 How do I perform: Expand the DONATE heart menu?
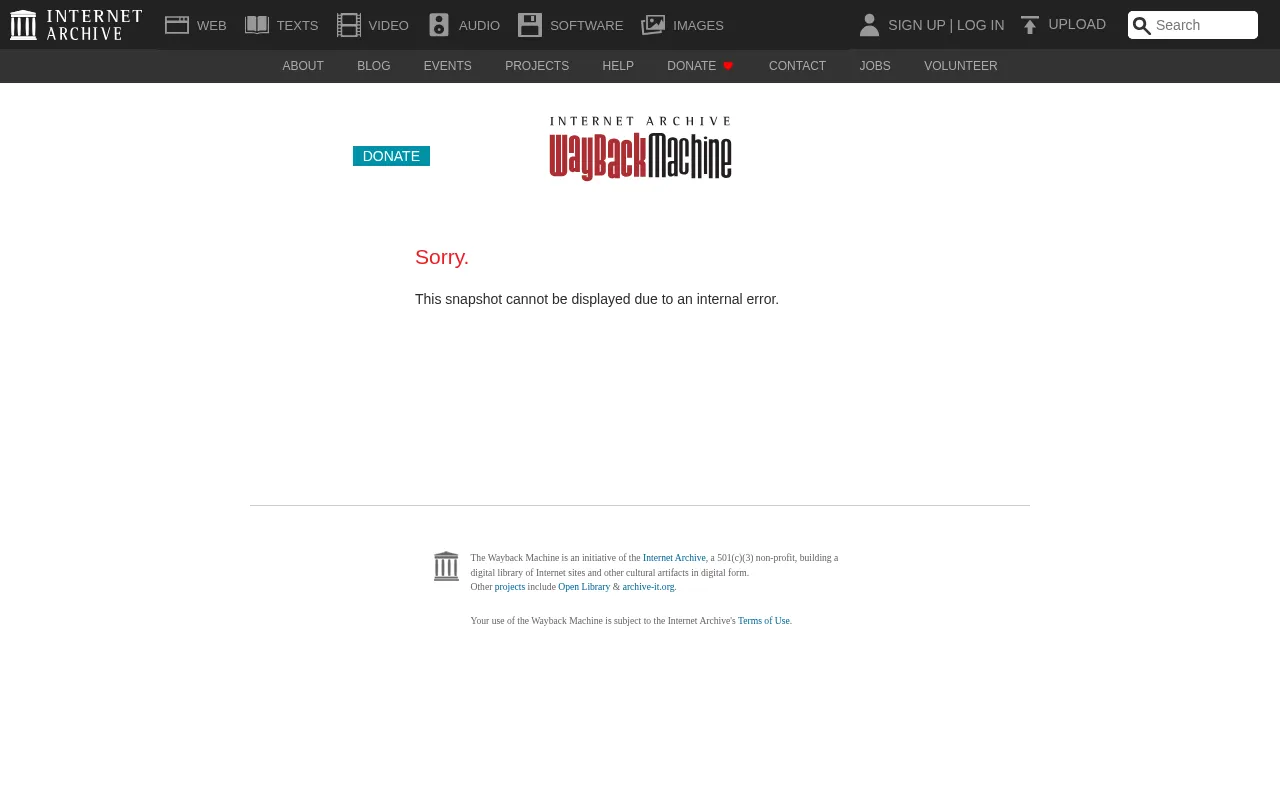(701, 66)
